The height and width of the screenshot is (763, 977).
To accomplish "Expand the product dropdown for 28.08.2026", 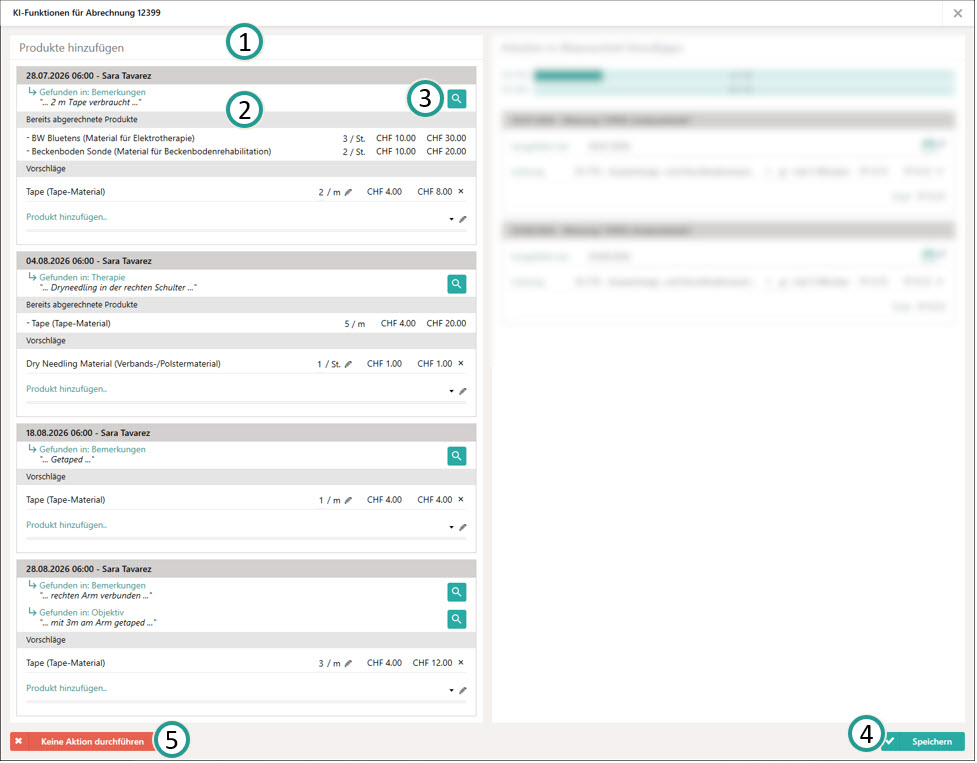I will 451,691.
